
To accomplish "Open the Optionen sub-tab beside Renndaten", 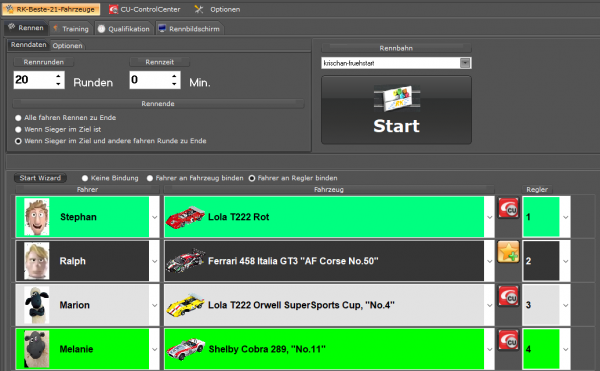I will click(x=67, y=46).
